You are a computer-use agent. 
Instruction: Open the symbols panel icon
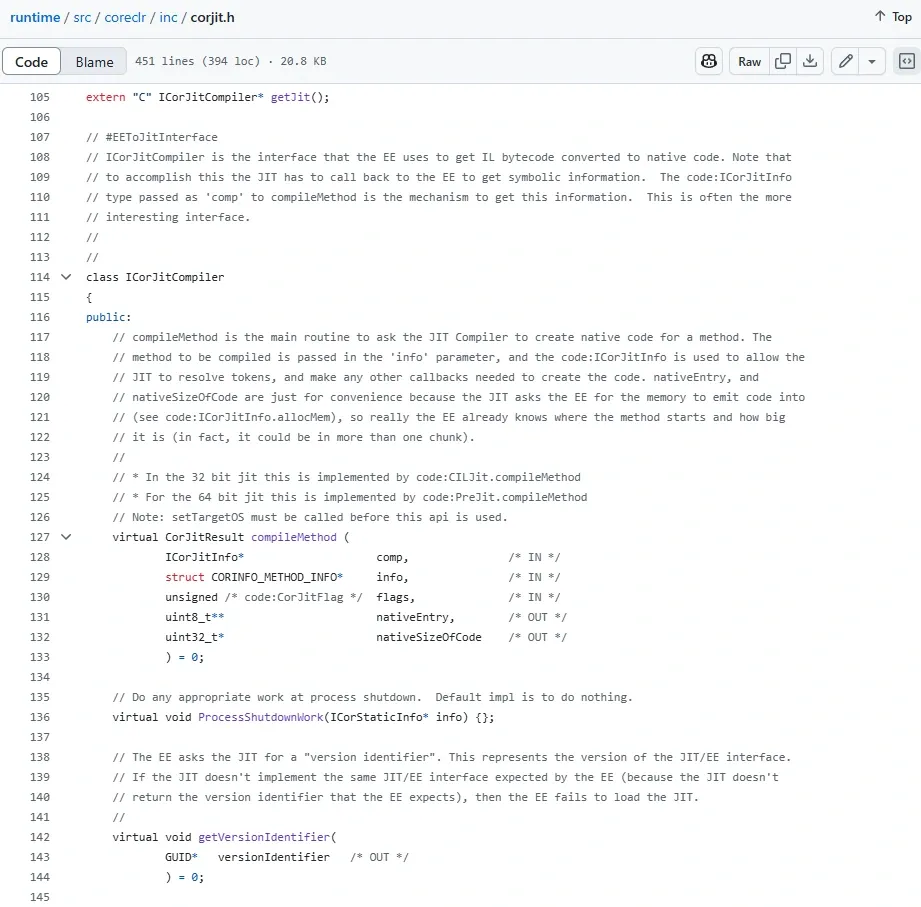[906, 61]
